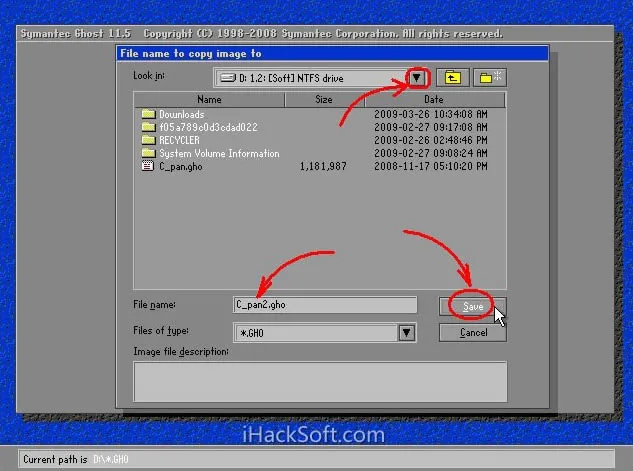The image size is (633, 471).
Task: Focus the Image file description text area
Action: click(x=320, y=381)
